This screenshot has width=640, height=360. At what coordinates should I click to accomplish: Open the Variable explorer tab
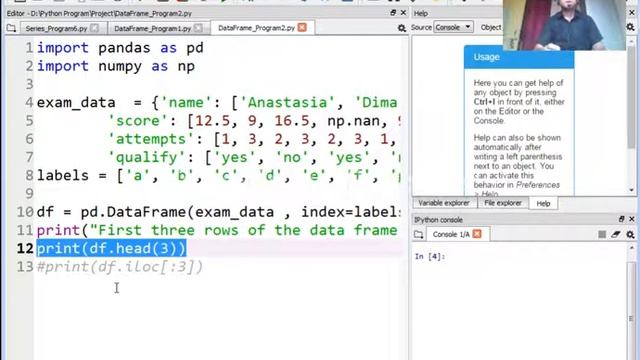coord(444,203)
